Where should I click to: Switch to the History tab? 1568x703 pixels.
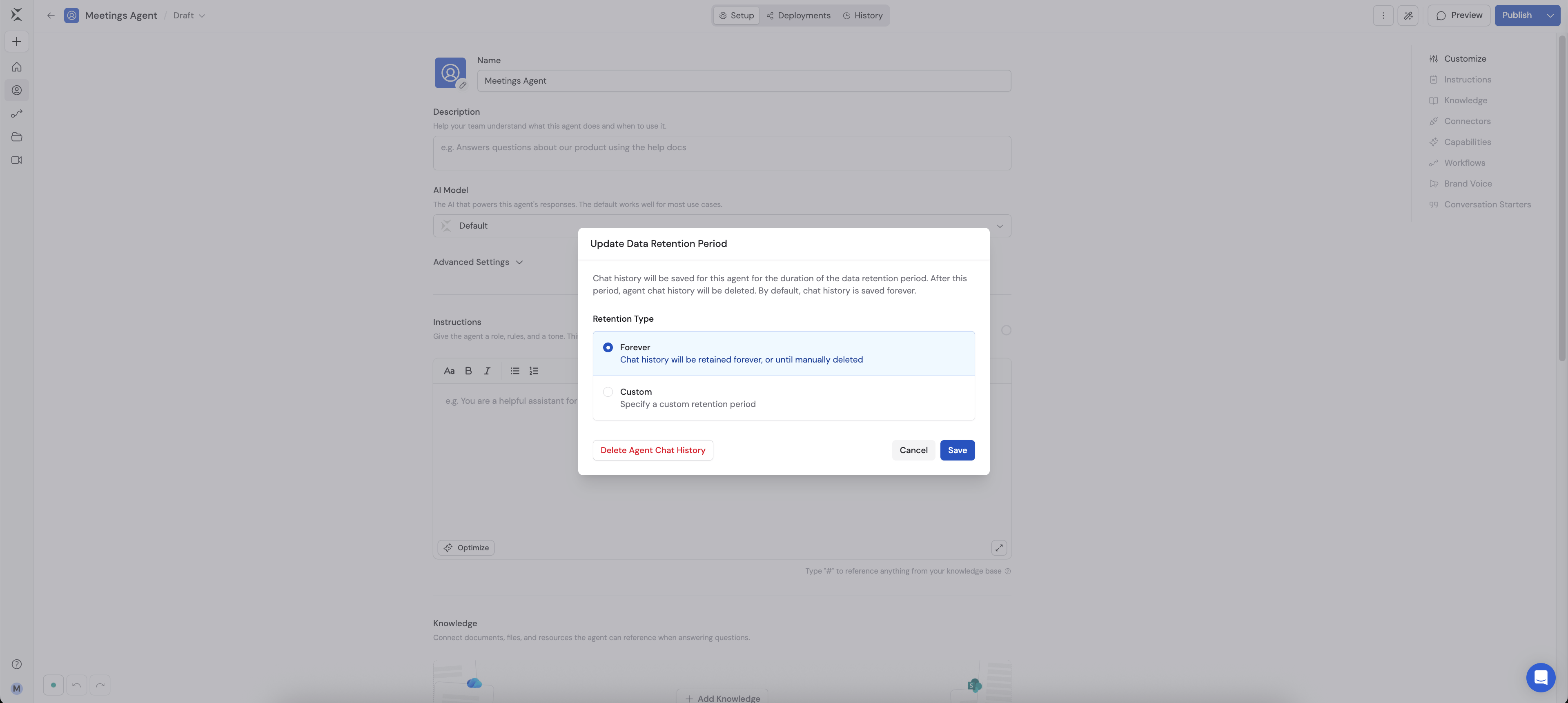[862, 15]
